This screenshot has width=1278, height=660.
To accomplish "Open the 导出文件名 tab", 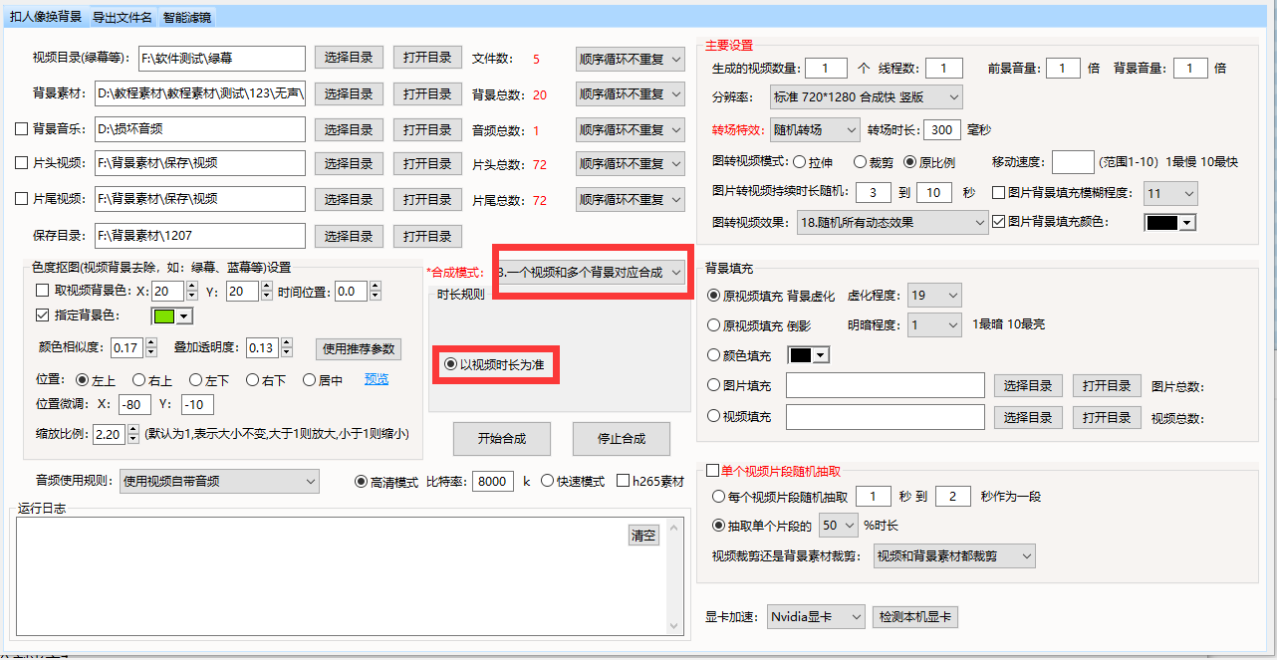I will pyautogui.click(x=123, y=17).
